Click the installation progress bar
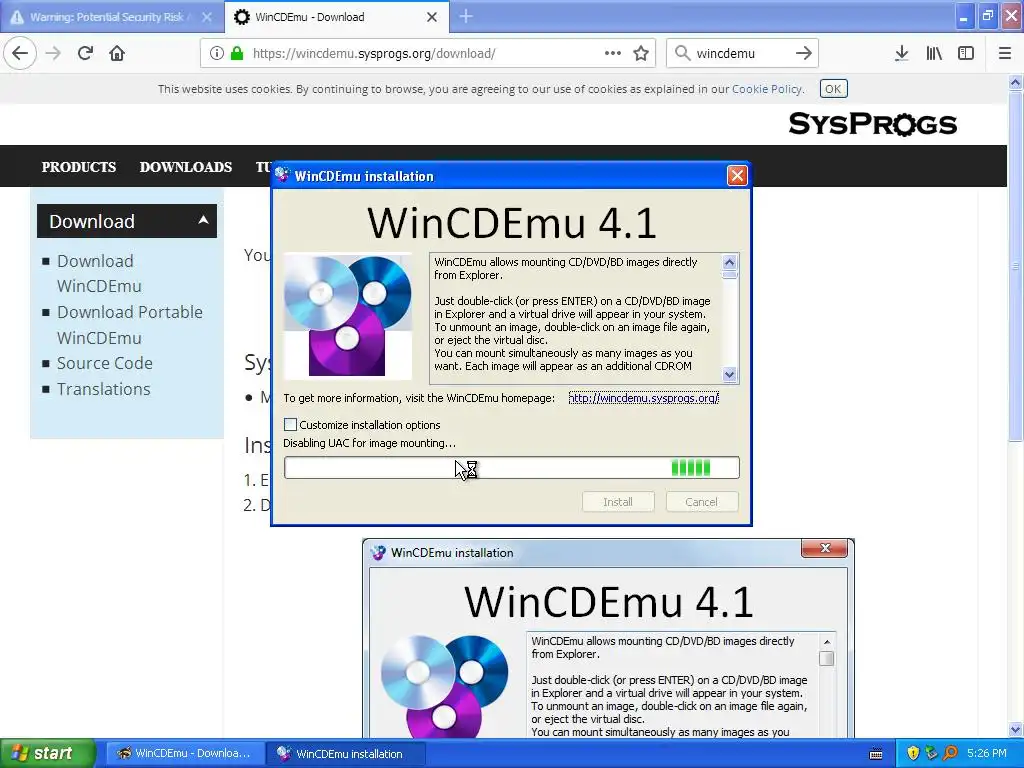 tap(511, 468)
